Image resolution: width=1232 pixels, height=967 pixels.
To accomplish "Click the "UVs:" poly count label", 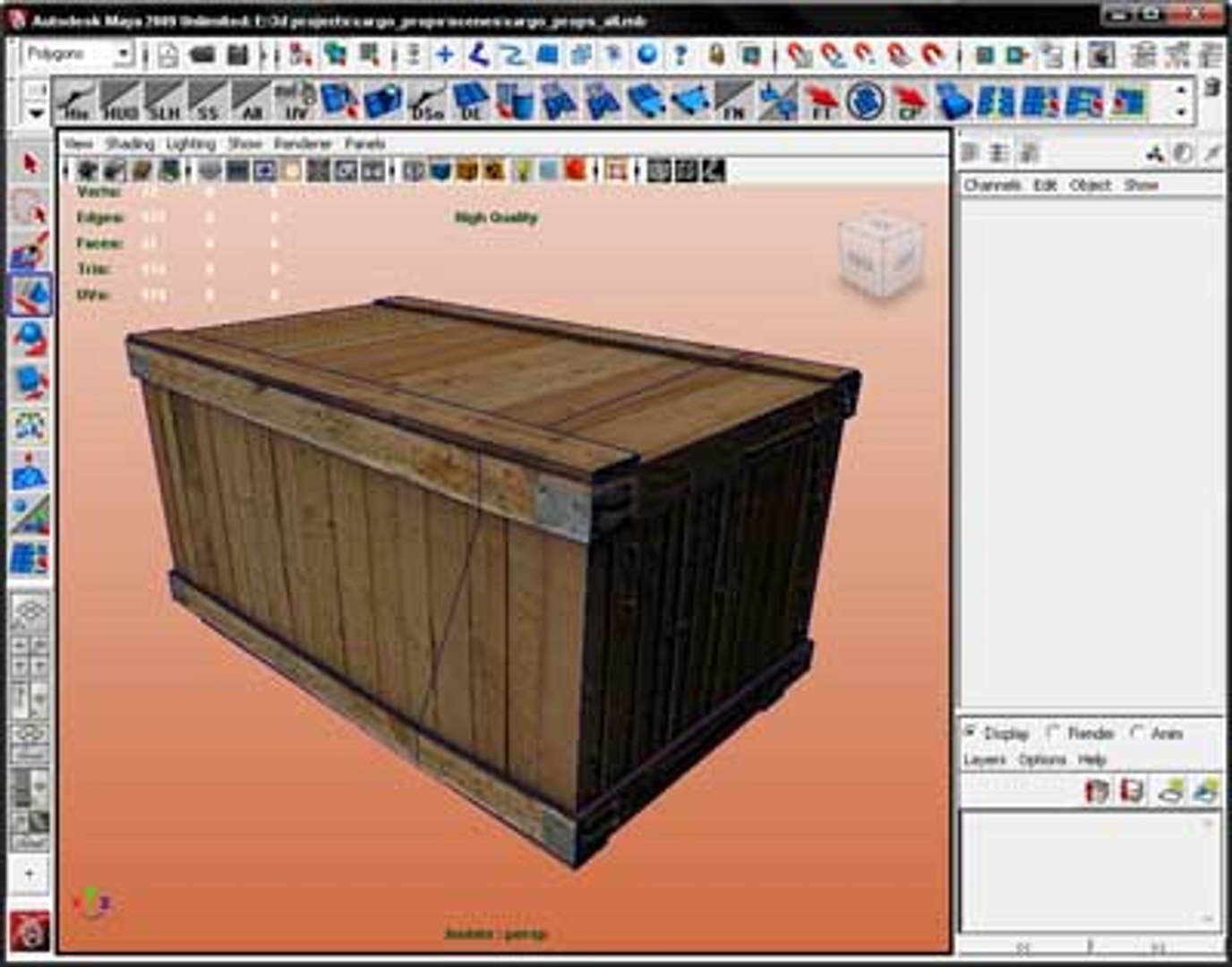I will click(92, 295).
